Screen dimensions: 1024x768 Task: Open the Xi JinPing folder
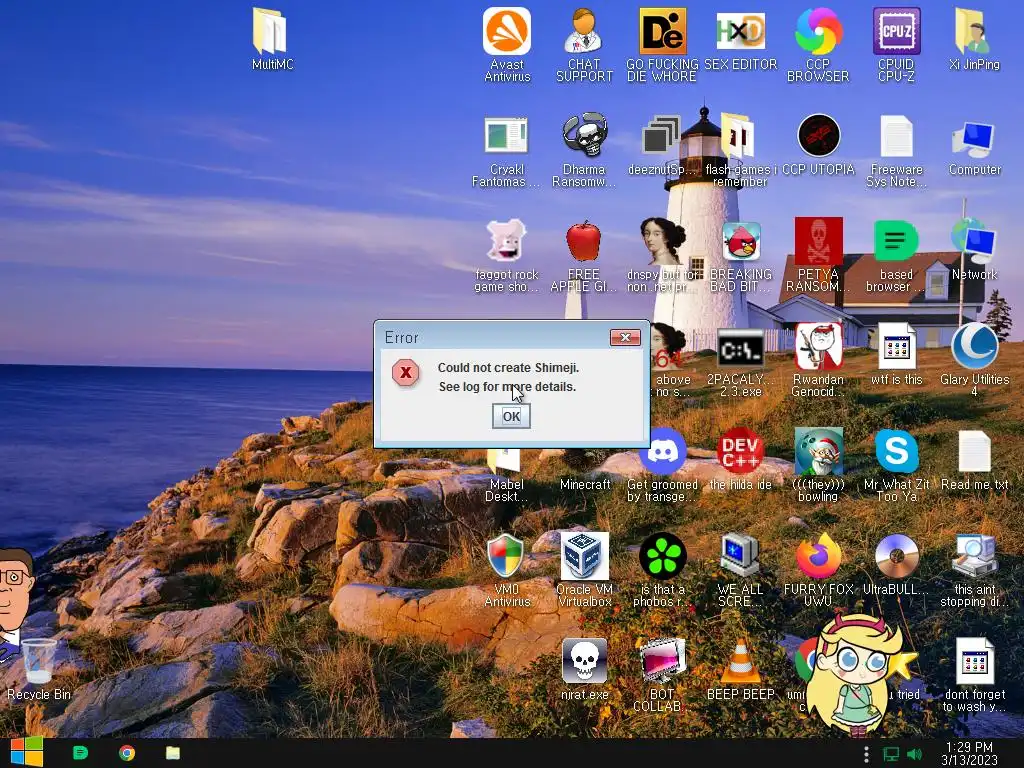pos(974,38)
